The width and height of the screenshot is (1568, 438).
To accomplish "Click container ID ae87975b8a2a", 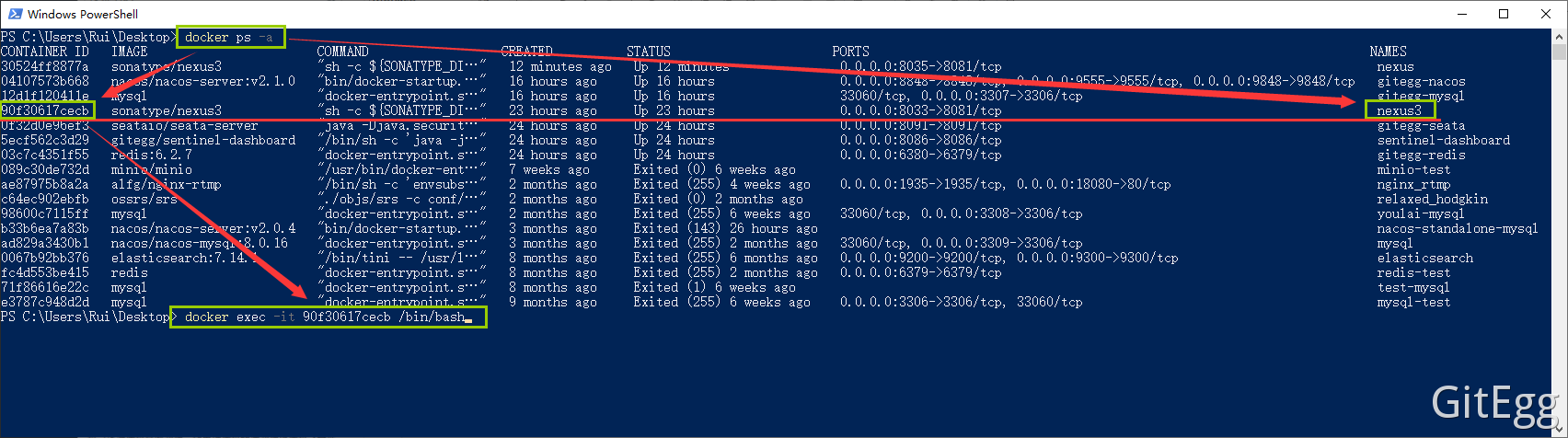I will pyautogui.click(x=45, y=184).
